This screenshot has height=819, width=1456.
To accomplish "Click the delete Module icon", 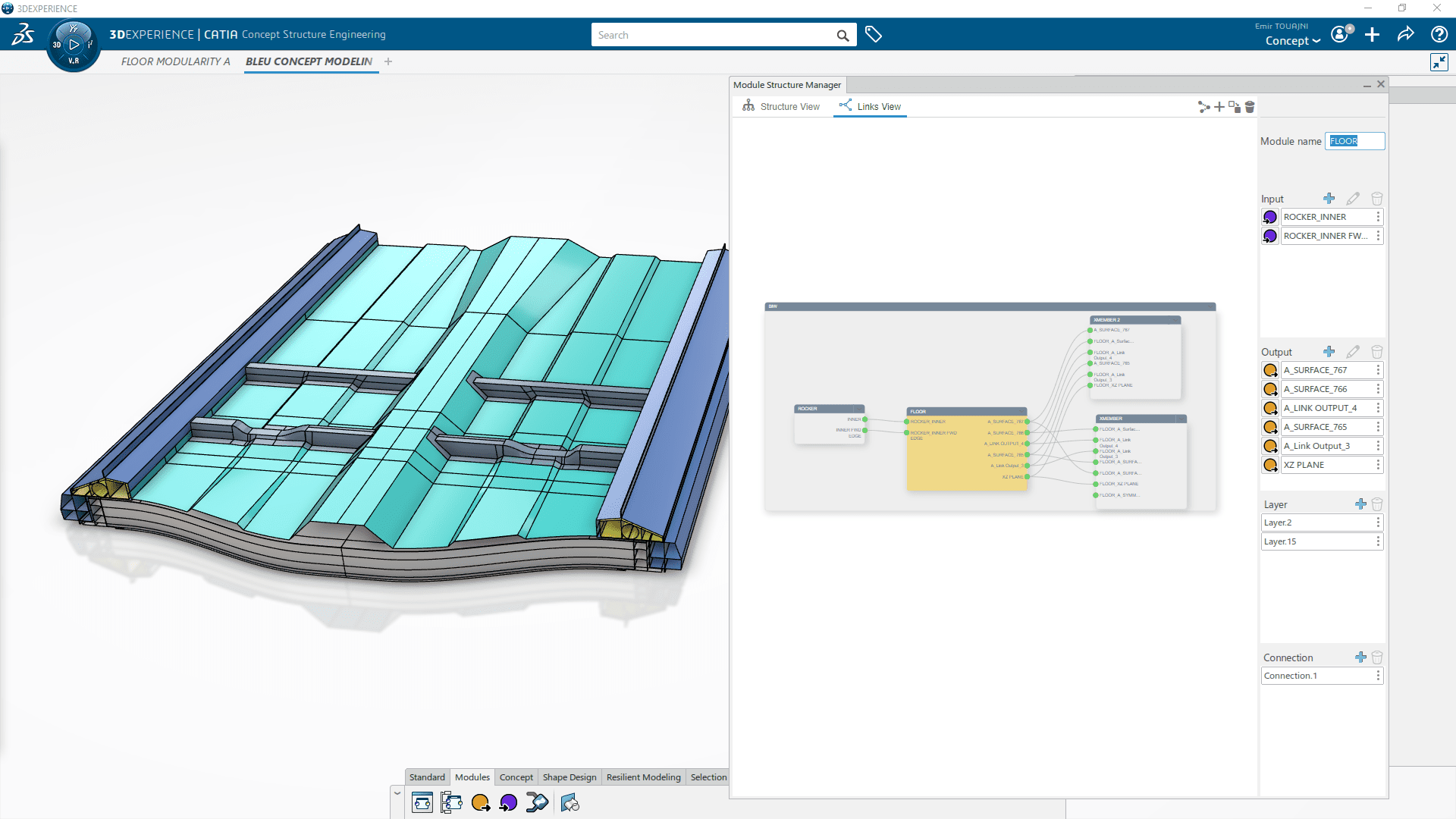I will point(1249,106).
